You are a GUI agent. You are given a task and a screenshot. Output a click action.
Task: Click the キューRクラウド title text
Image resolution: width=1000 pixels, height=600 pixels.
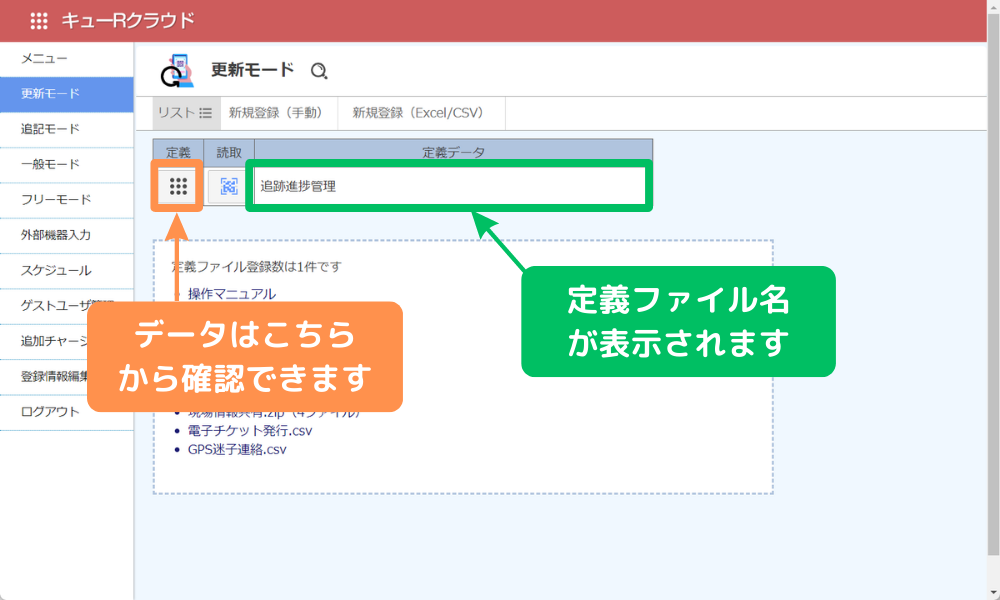128,21
